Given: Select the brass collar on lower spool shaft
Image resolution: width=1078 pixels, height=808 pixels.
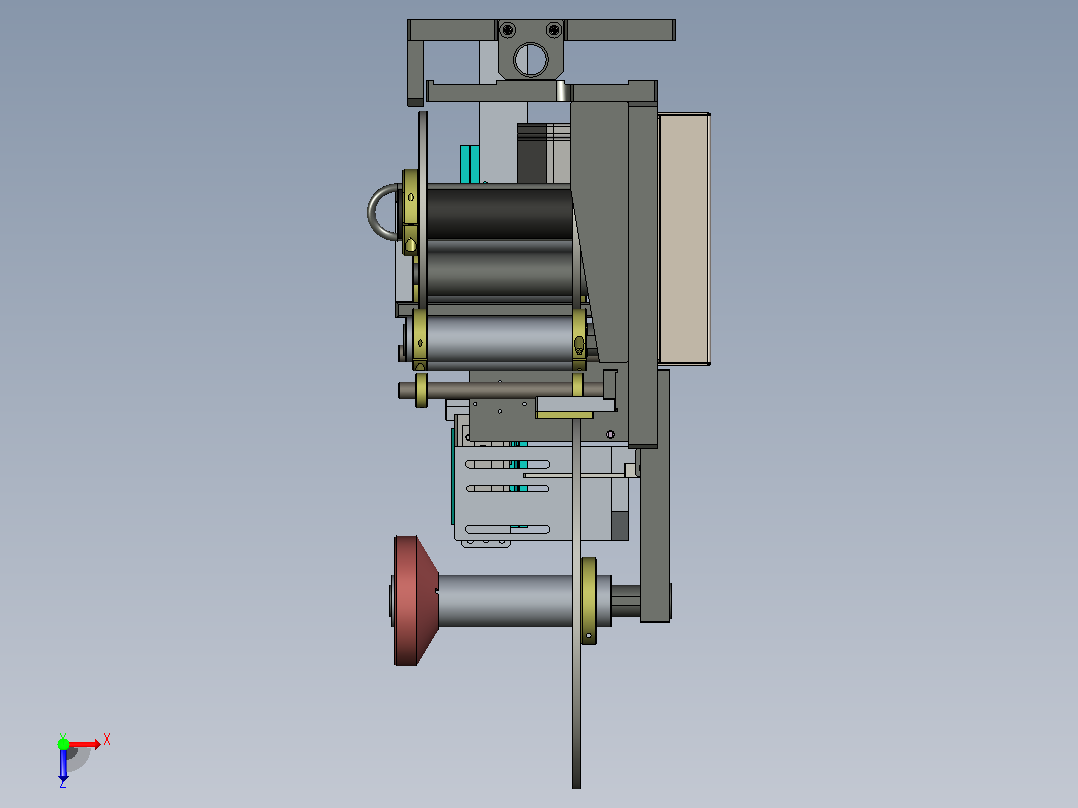Looking at the screenshot, I should (588, 600).
